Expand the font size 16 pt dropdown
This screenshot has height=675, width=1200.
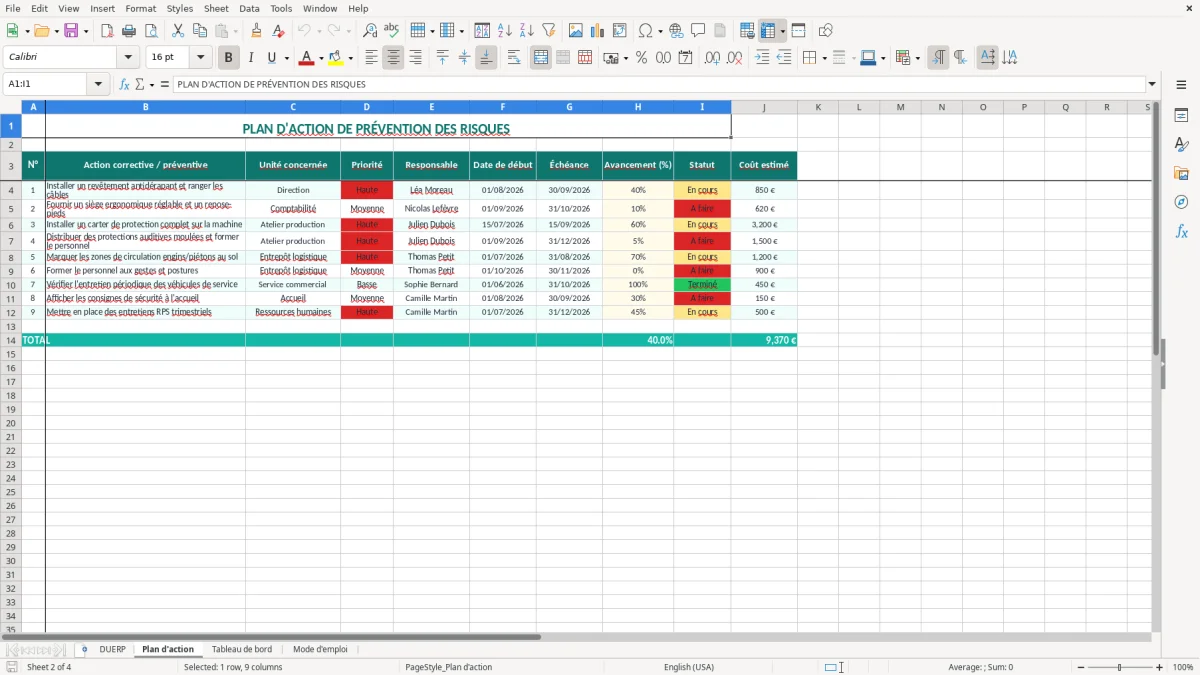(200, 58)
